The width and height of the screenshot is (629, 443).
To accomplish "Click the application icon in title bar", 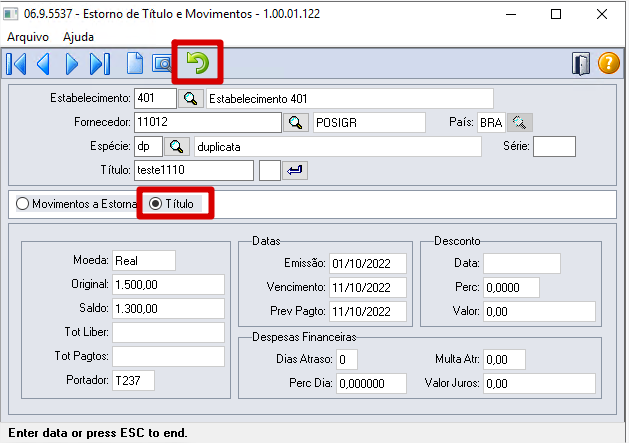I will click(x=10, y=14).
